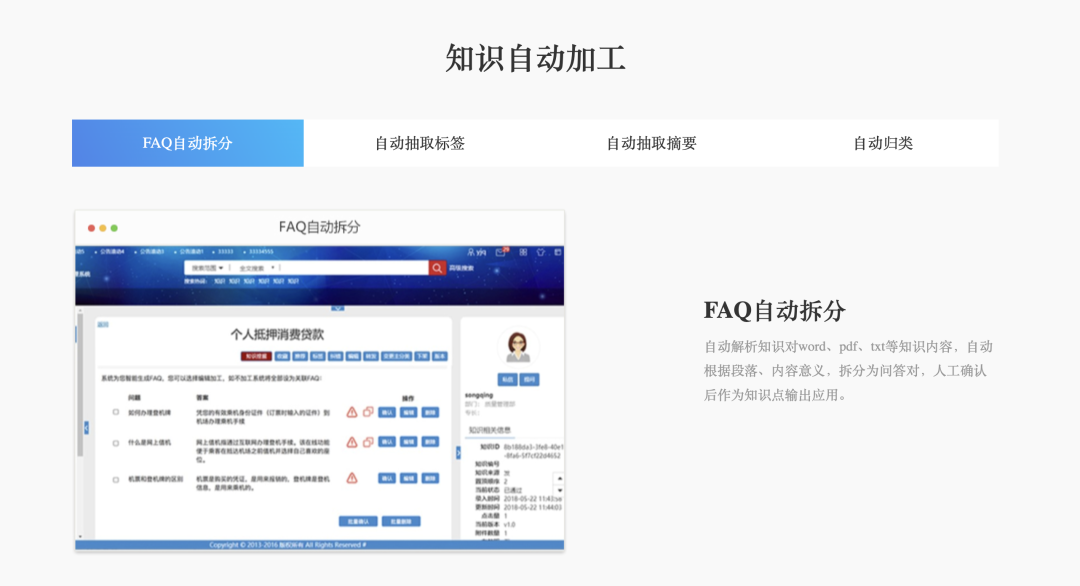Click the window icon at top bar's right end
Image resolution: width=1080 pixels, height=586 pixels.
tap(558, 252)
